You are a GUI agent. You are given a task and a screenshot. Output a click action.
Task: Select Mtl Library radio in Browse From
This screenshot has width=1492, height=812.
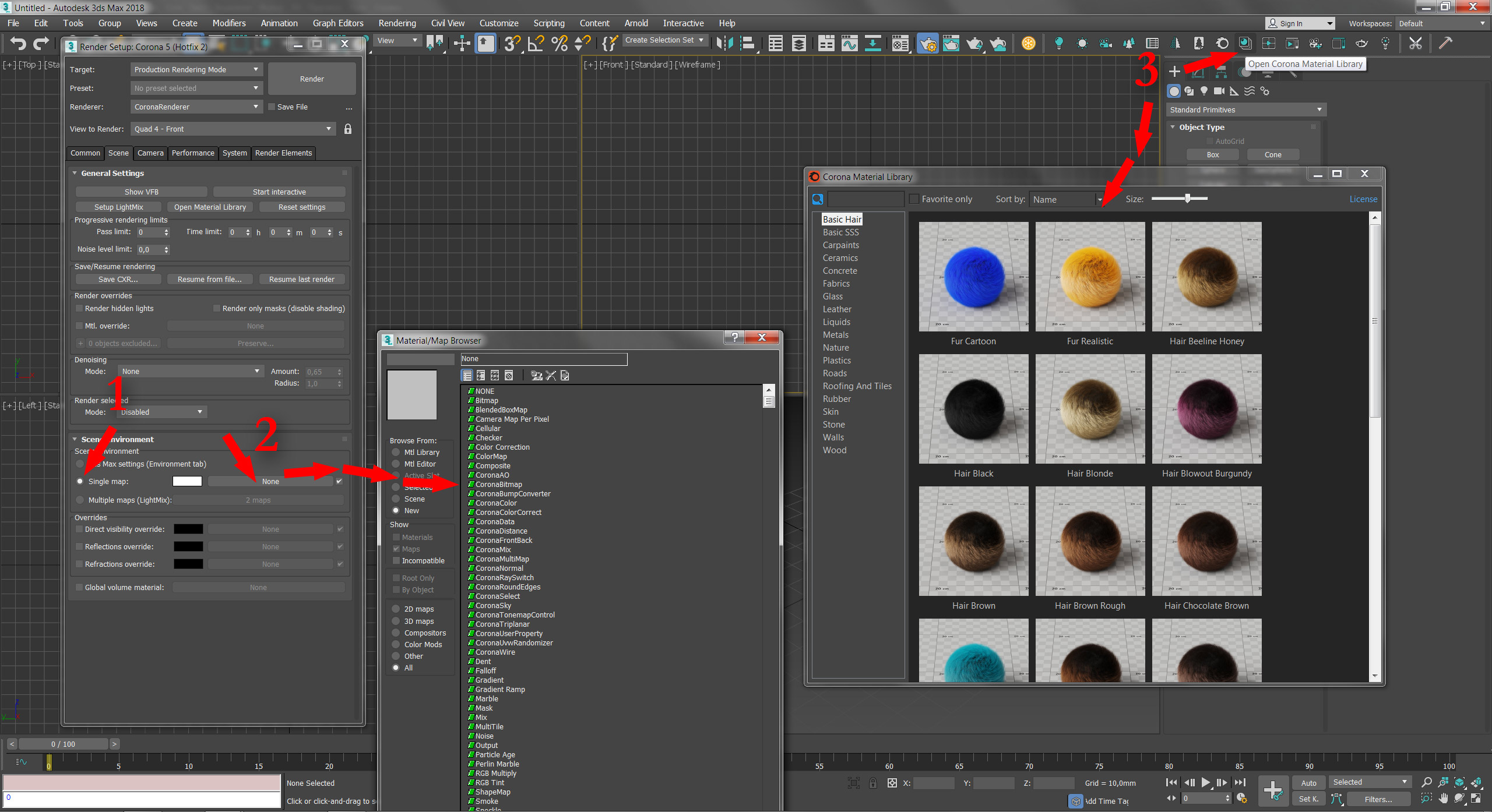396,452
